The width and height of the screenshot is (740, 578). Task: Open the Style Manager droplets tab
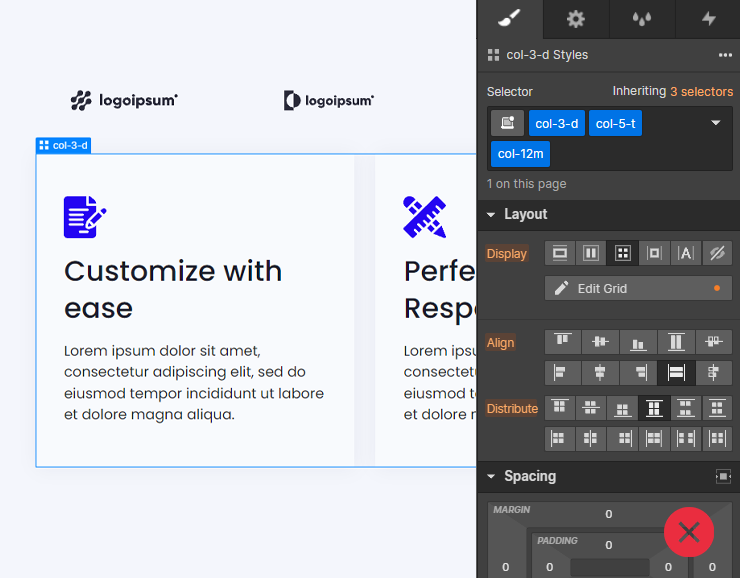point(642,19)
